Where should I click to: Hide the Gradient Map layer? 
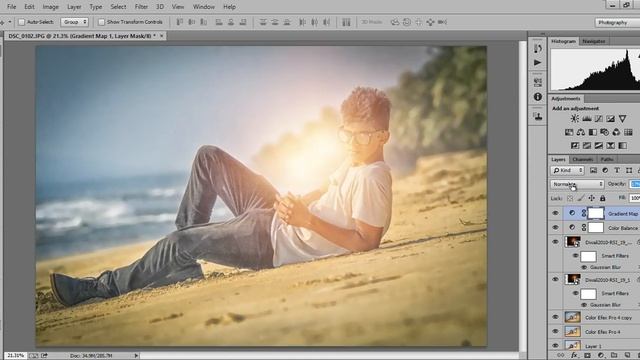tap(555, 213)
